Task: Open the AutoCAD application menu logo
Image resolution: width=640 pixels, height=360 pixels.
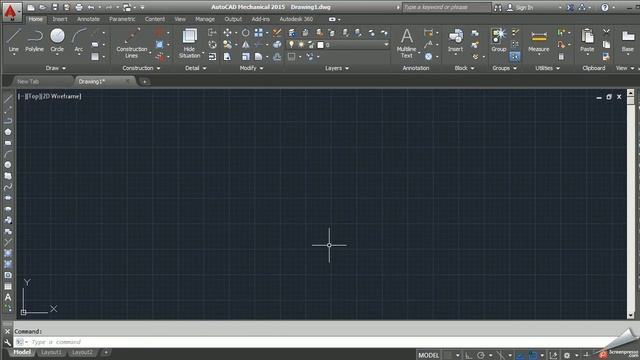Action: tap(11, 11)
